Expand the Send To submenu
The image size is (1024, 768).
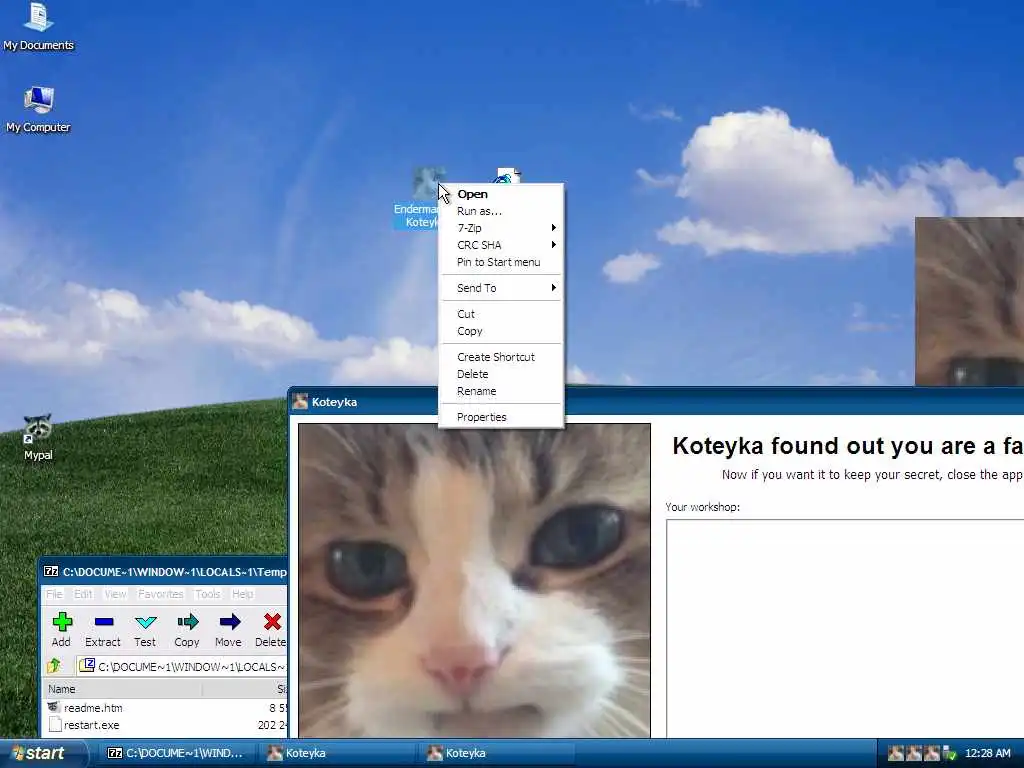[501, 288]
